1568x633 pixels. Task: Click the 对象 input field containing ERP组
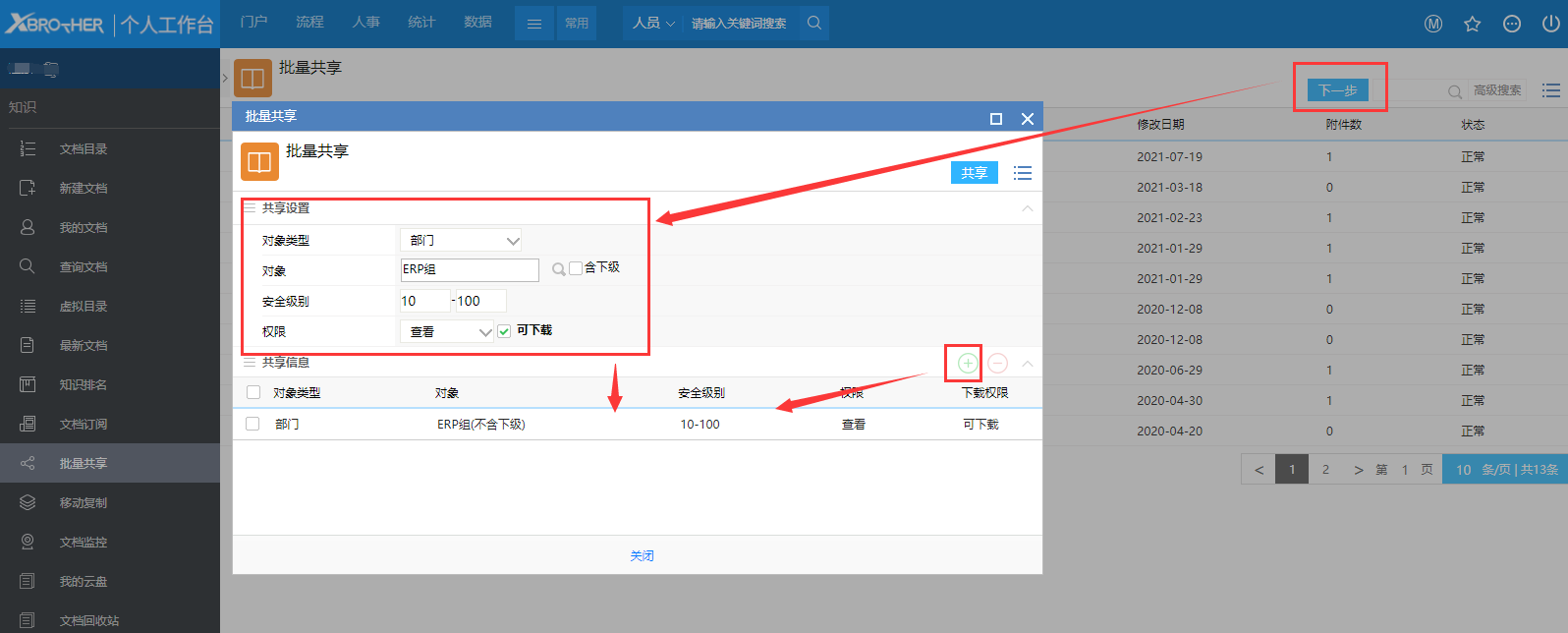(470, 269)
